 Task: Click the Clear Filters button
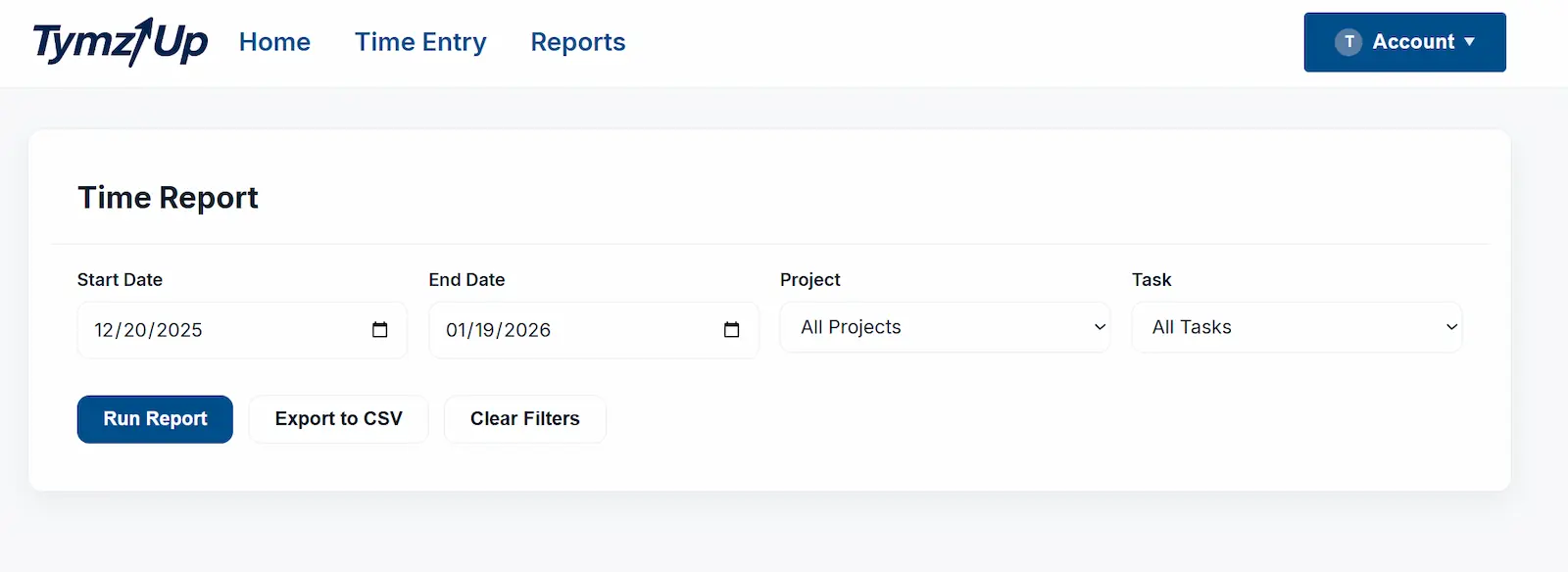pos(525,419)
